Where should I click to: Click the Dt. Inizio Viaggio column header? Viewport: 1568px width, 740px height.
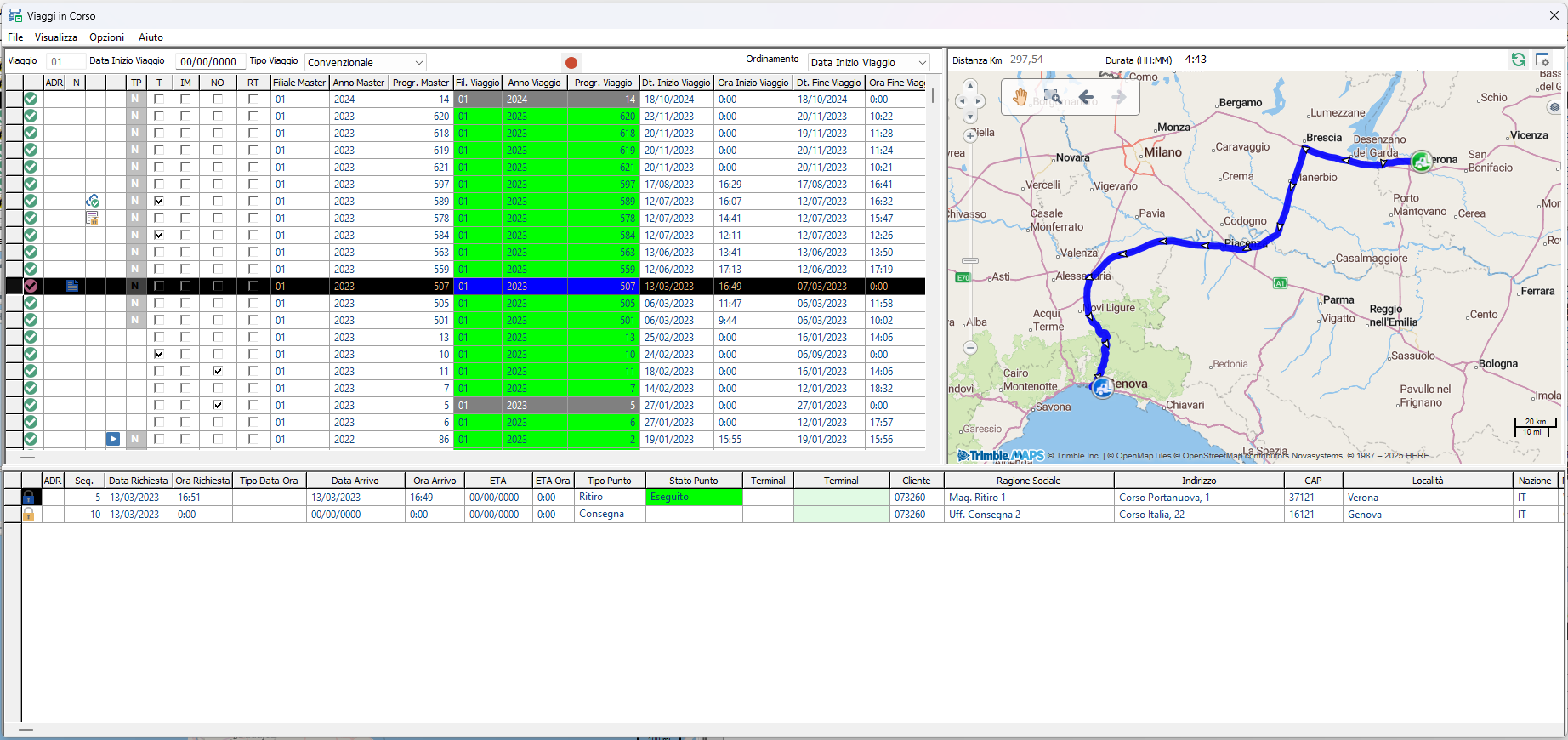(676, 83)
